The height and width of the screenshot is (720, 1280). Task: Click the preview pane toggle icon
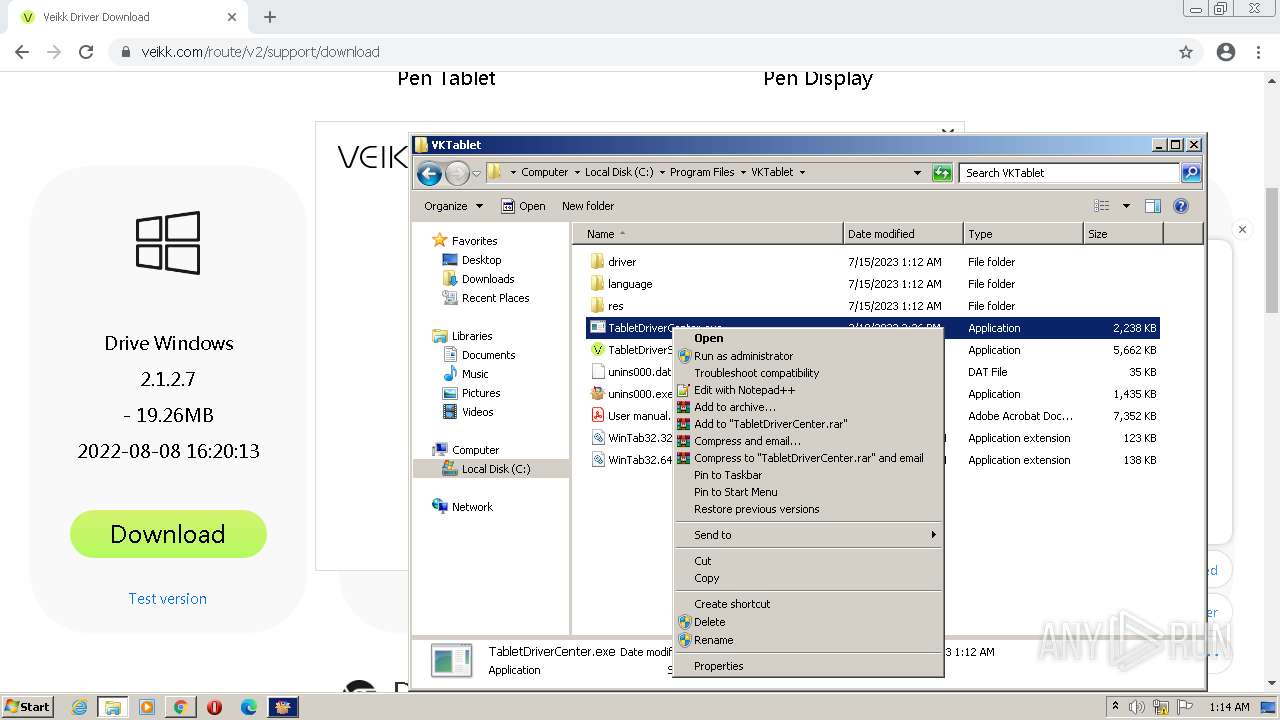1152,206
